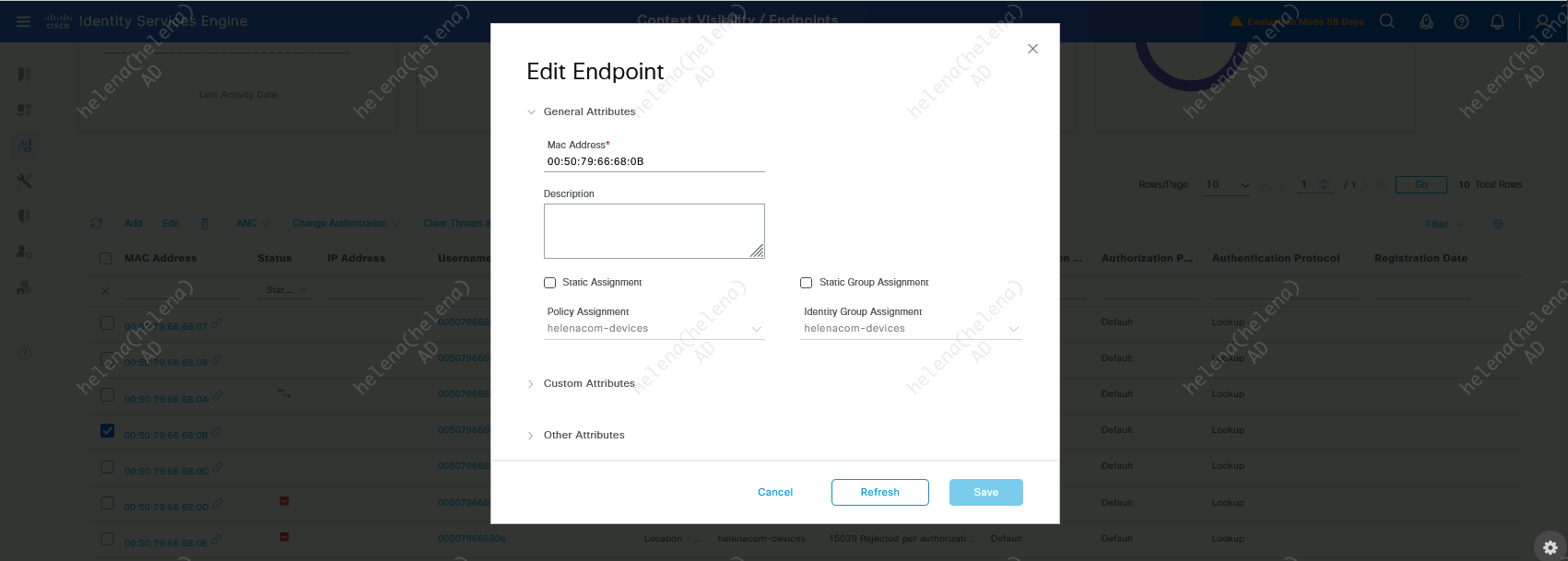Click the search magnifier icon in header
The height and width of the screenshot is (561, 1568).
pos(1386,21)
